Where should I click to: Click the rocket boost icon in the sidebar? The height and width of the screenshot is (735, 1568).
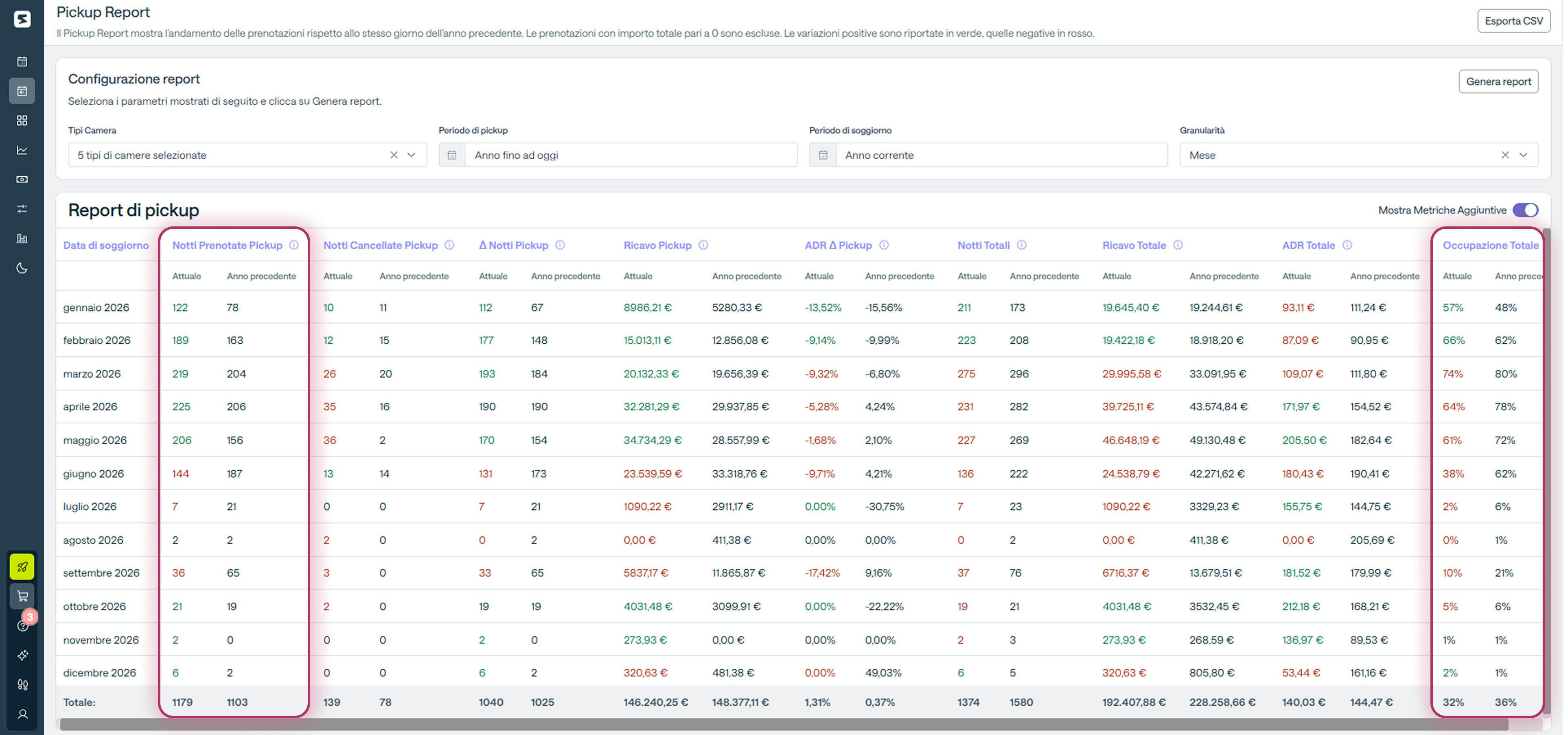(22, 566)
